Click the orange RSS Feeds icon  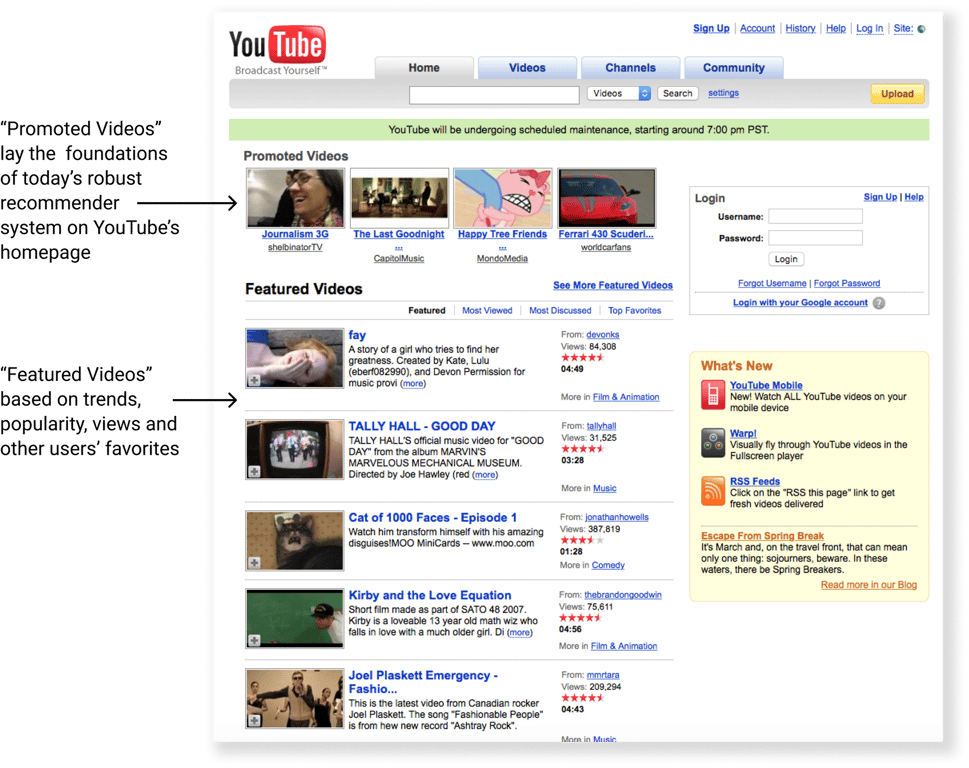click(713, 491)
